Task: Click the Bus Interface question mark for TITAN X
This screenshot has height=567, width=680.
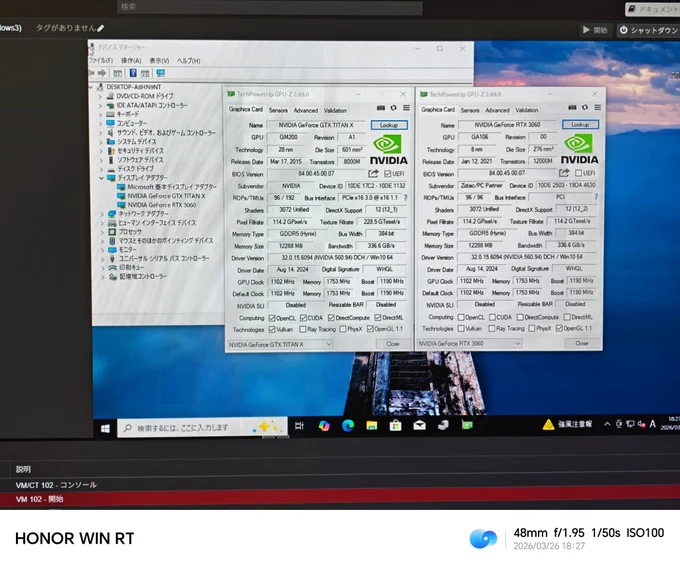Action: coord(406,197)
